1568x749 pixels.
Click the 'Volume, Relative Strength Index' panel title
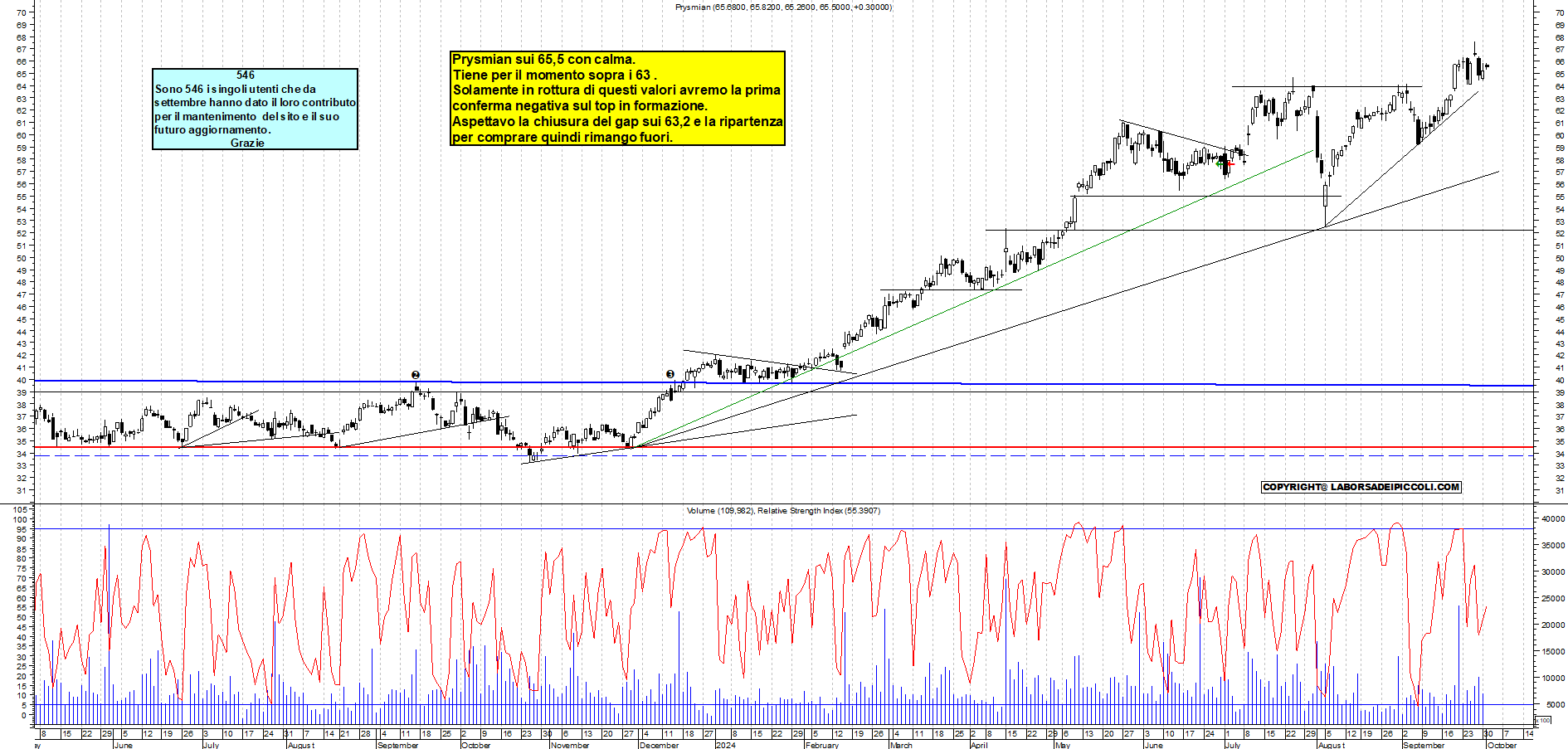[x=783, y=511]
